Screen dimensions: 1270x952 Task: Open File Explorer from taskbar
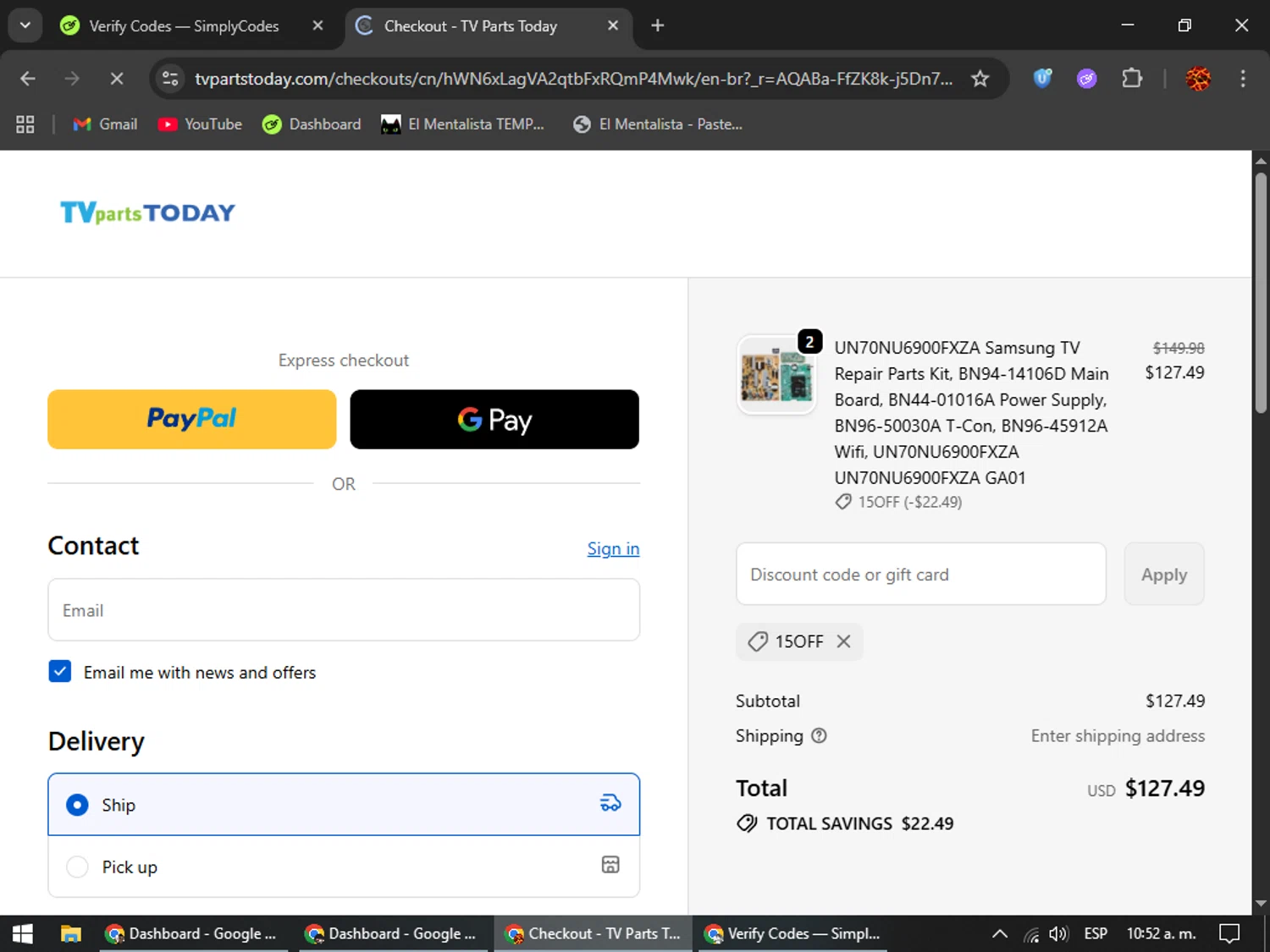pyautogui.click(x=71, y=933)
